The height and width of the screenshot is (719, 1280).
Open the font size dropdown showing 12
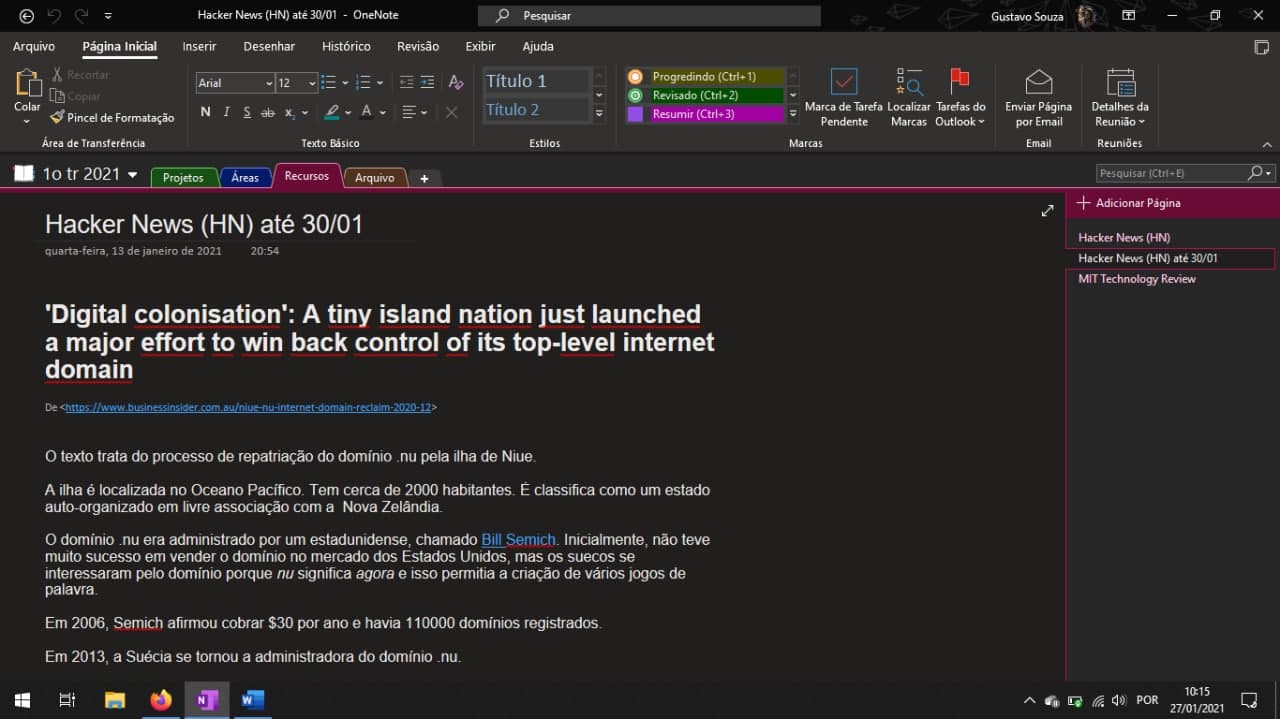pyautogui.click(x=297, y=83)
